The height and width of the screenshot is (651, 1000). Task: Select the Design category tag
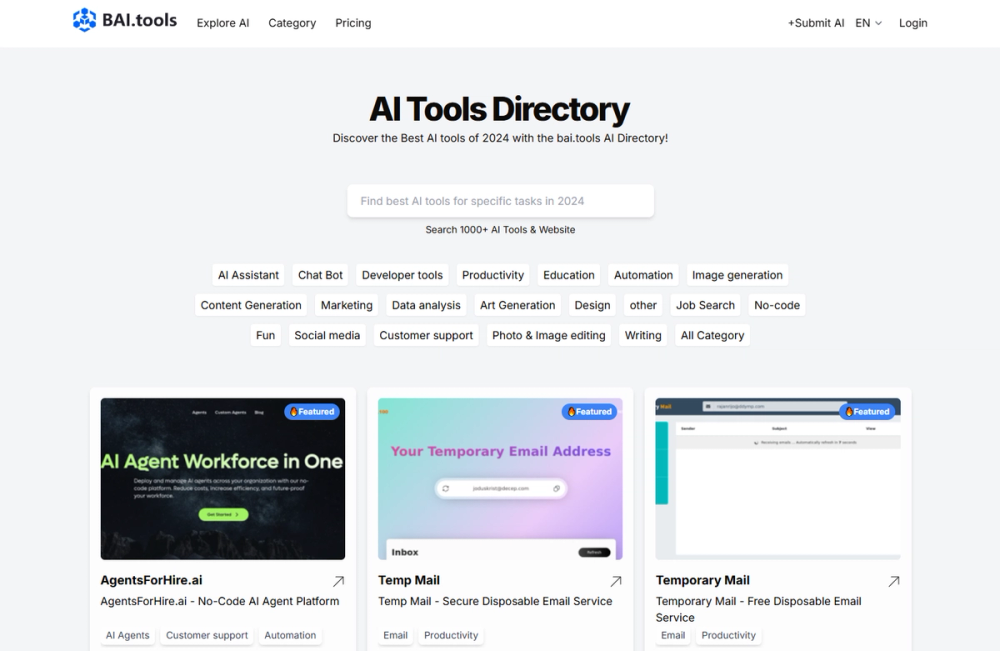click(592, 305)
